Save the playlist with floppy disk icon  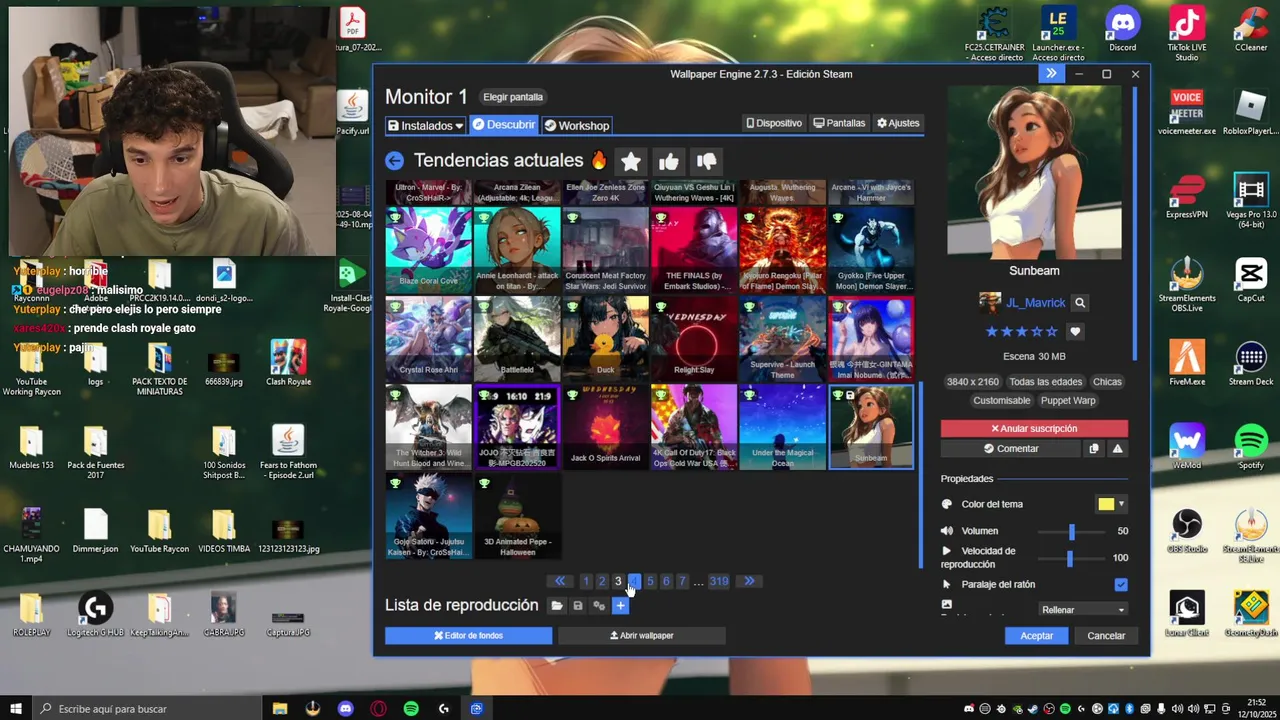[x=578, y=606]
